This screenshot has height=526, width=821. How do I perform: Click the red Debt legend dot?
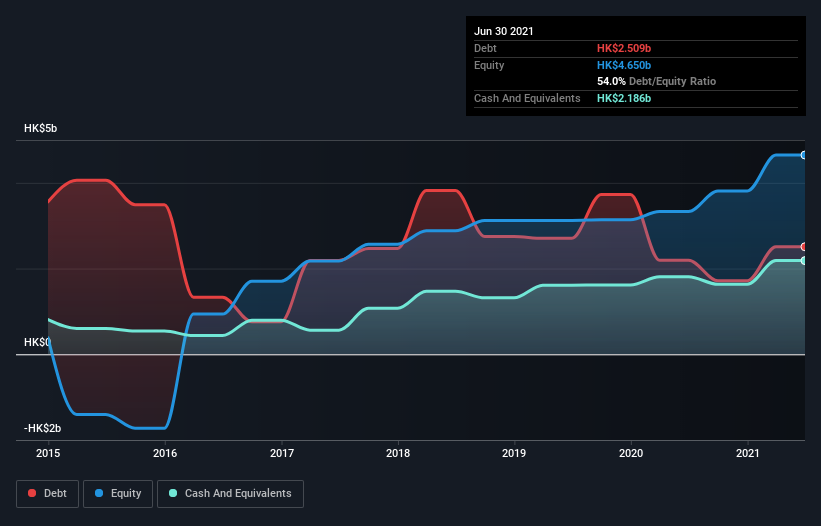point(32,493)
